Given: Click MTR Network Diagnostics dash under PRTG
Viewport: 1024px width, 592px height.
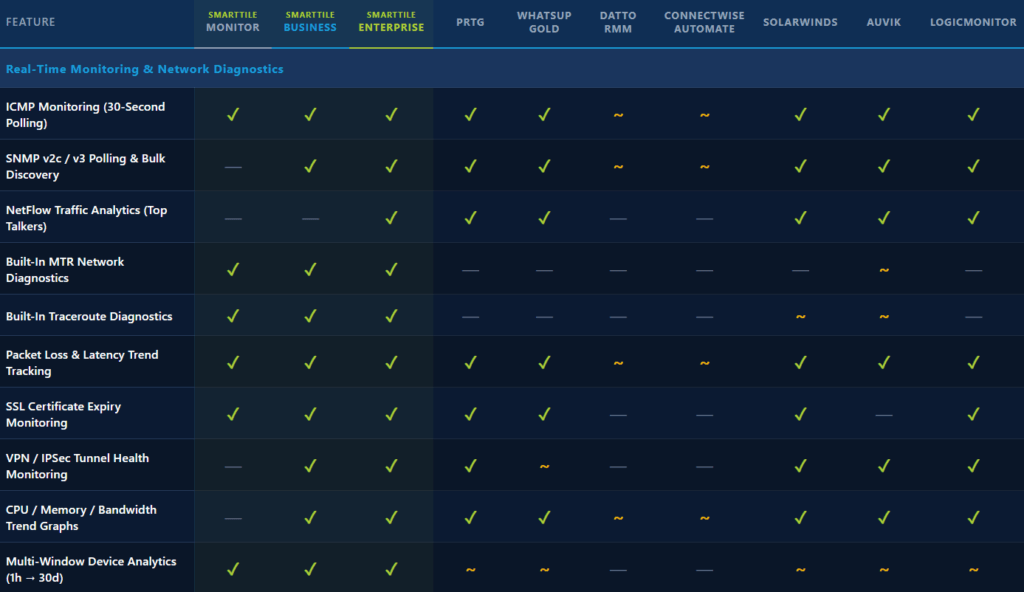Looking at the screenshot, I should 470,271.
